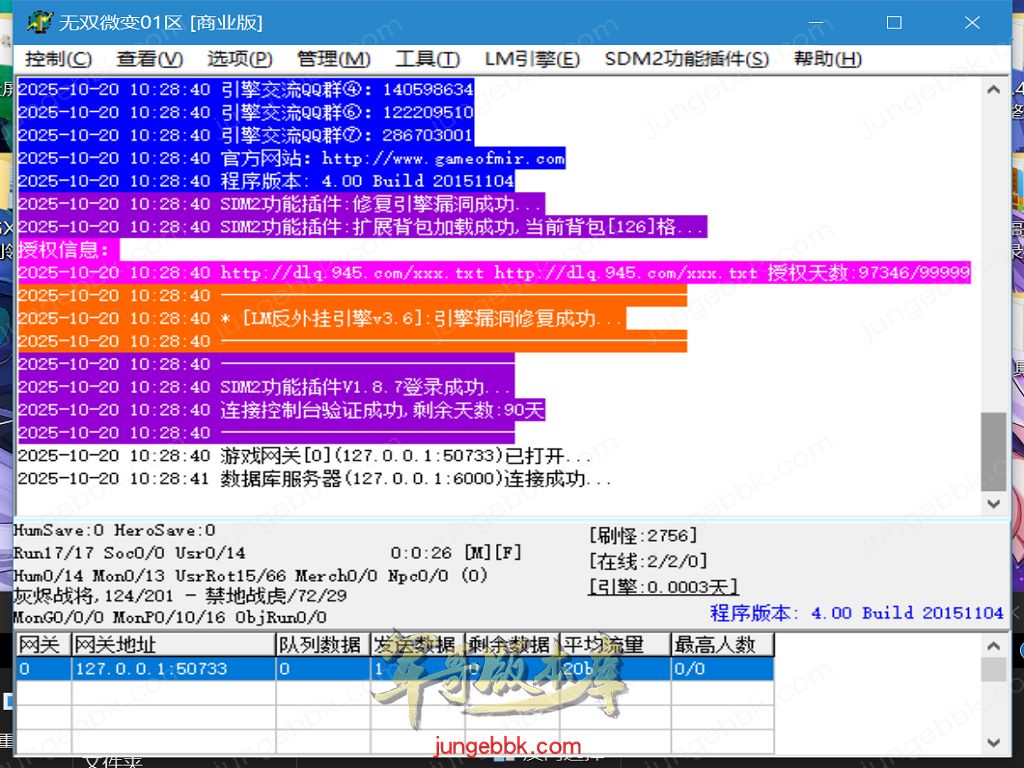The width and height of the screenshot is (1024, 768).
Task: Open the 选项(P) menu
Action: click(x=240, y=59)
